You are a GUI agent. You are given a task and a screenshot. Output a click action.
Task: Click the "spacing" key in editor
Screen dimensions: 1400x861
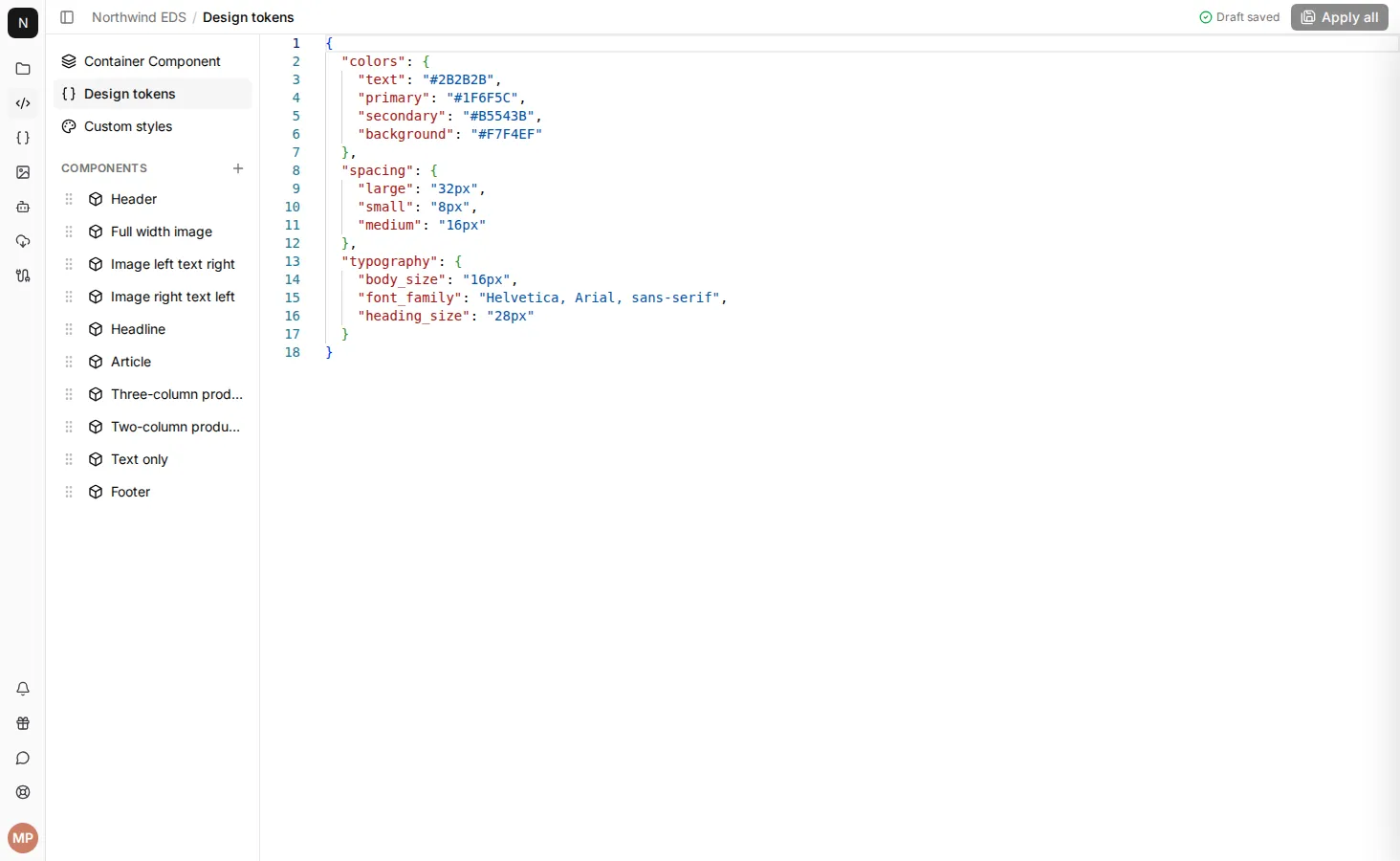378,170
